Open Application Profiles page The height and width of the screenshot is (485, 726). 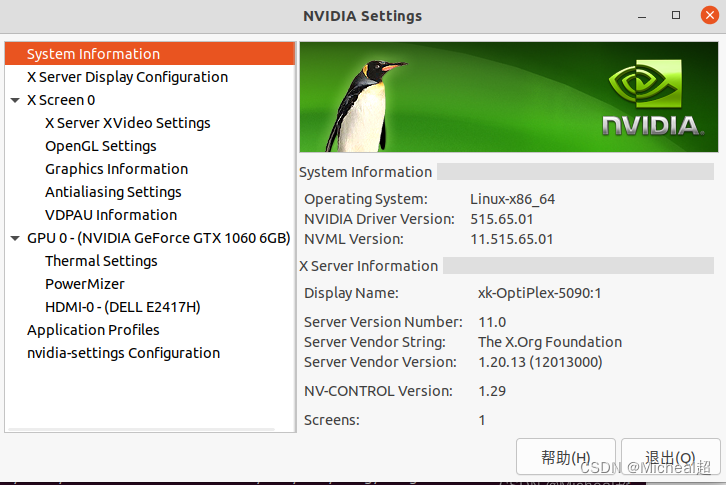93,330
